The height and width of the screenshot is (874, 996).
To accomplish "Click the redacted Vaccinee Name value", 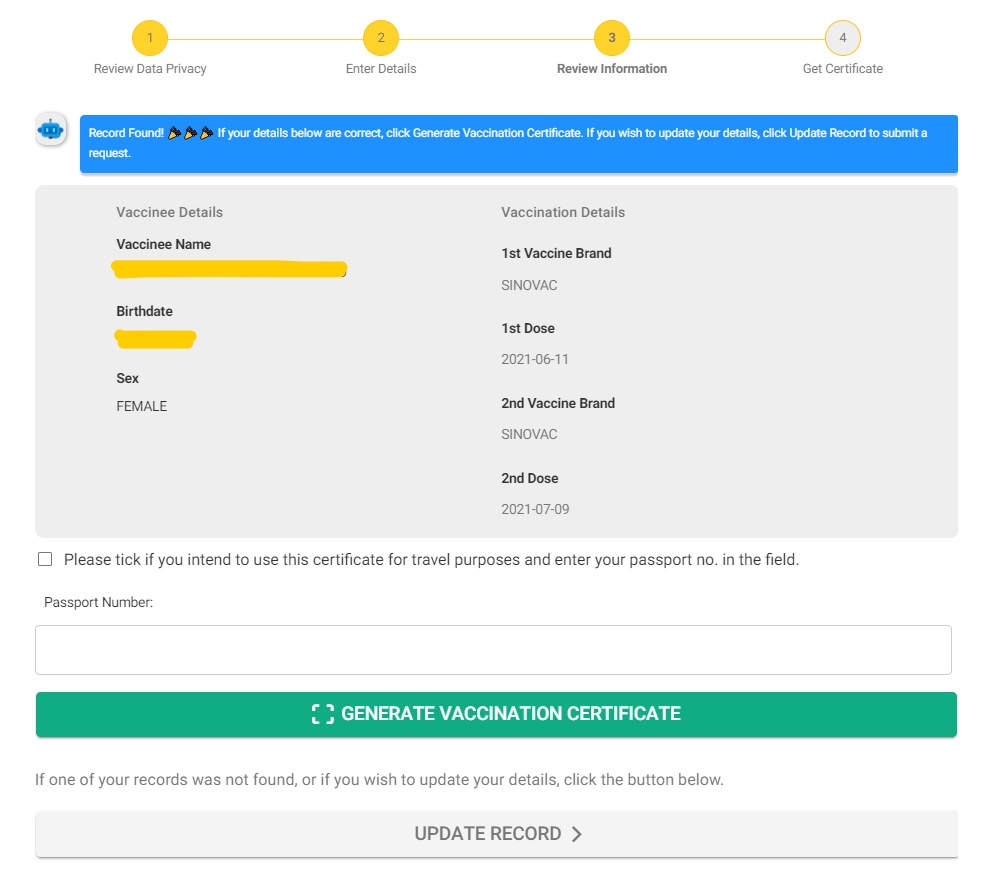I will 230,268.
